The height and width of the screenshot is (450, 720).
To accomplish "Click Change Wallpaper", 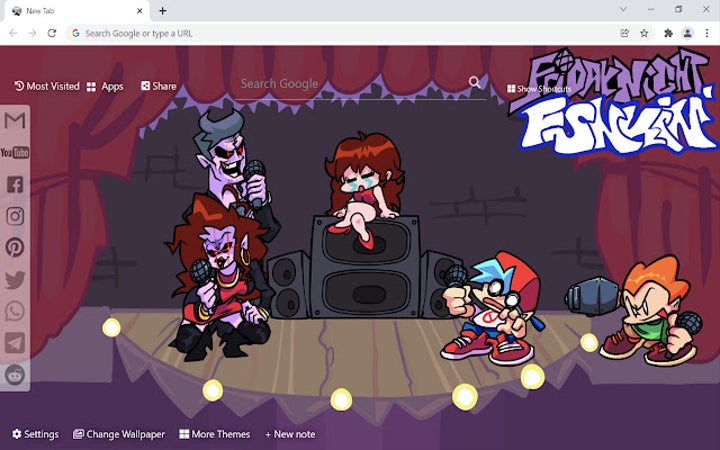I will tap(119, 434).
